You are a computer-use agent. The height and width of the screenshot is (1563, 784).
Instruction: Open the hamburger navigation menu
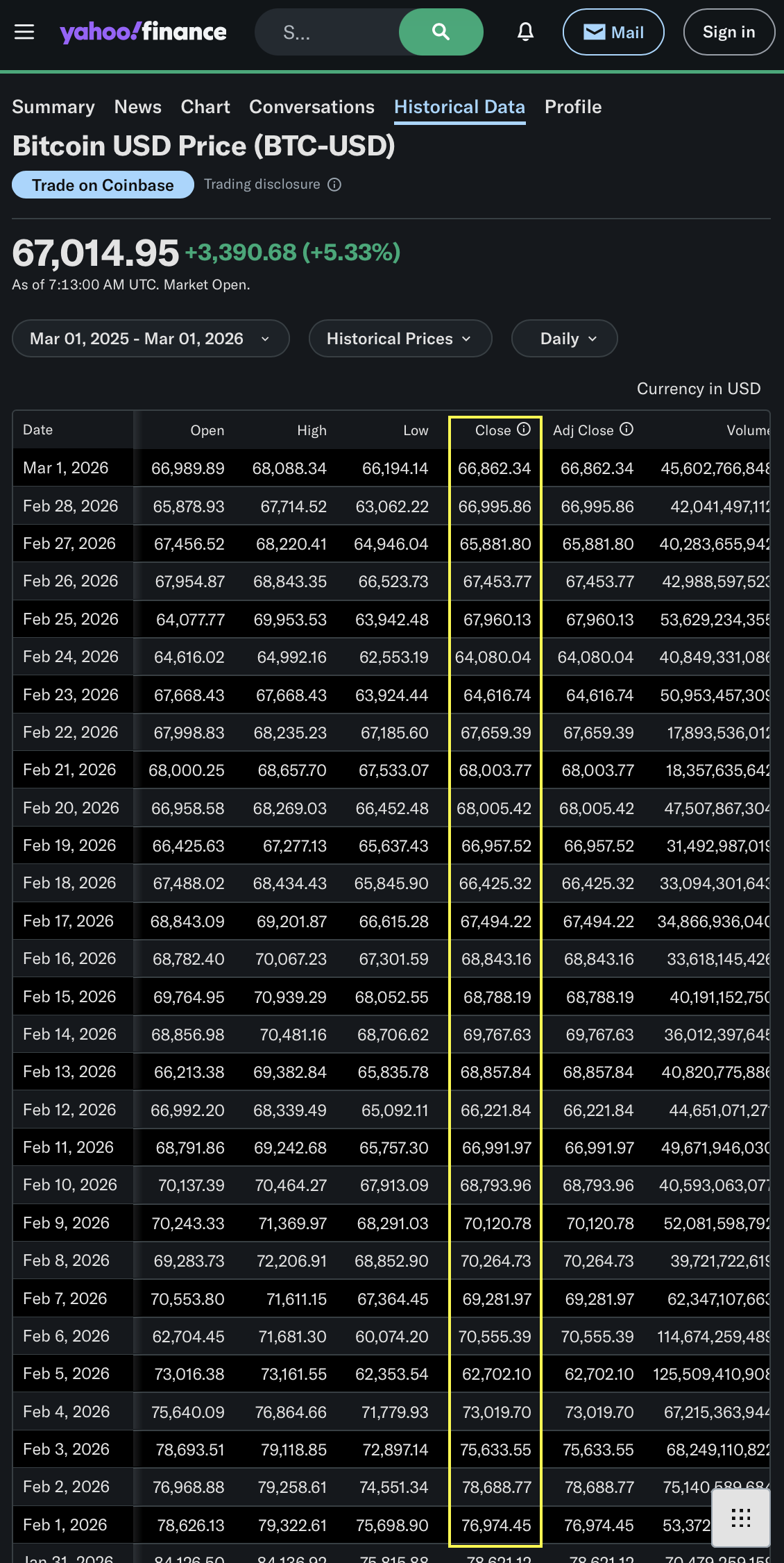point(24,32)
